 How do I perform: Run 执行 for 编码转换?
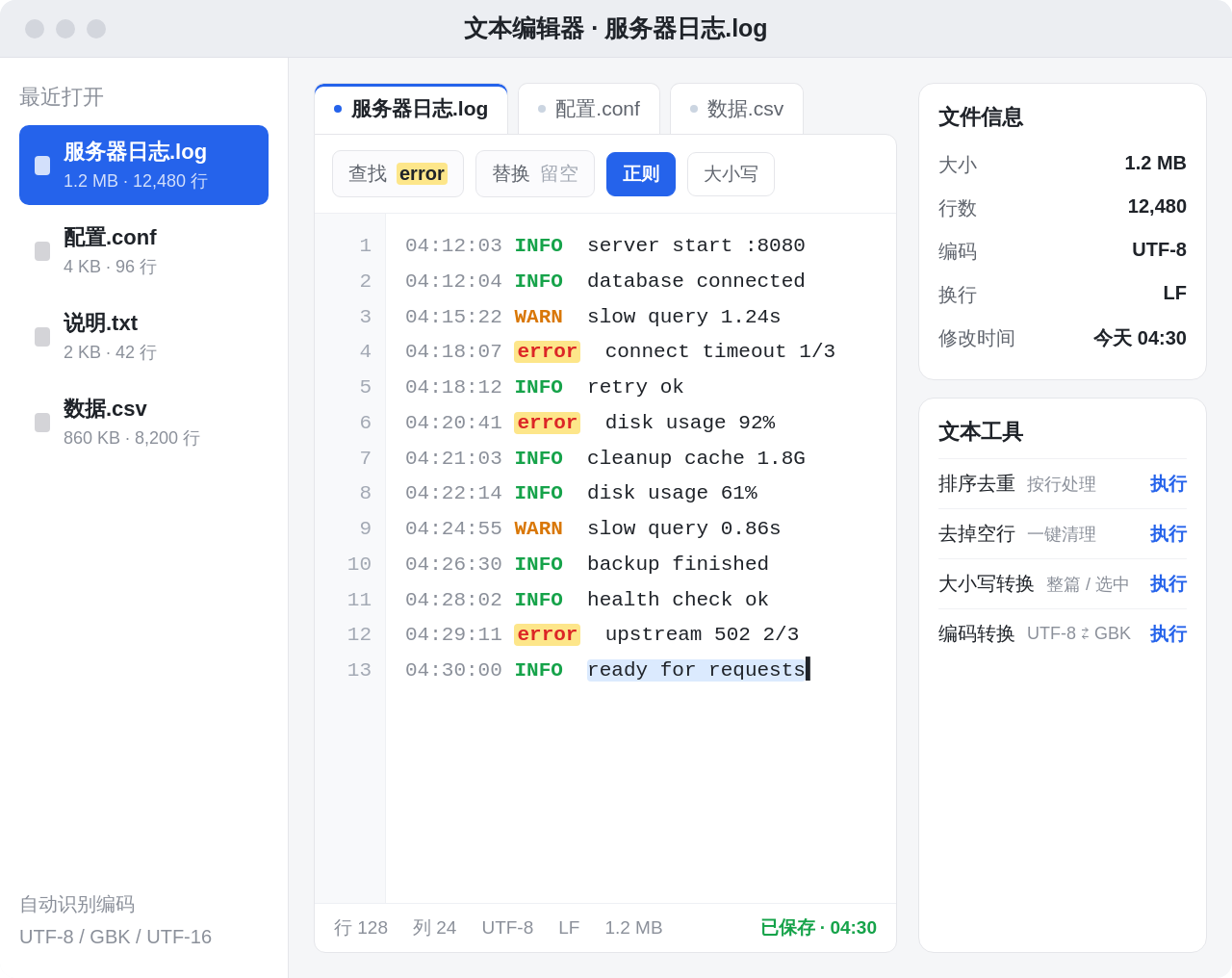tap(1168, 634)
